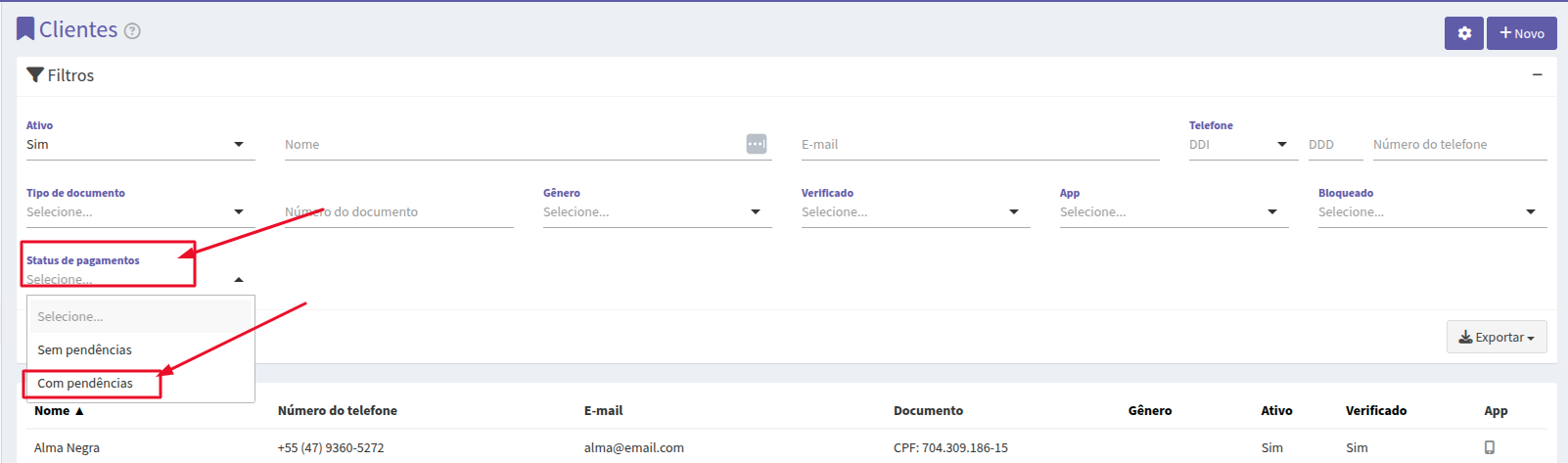Click the Filtros funnel icon
Screen dimensions: 1568x463
click(x=35, y=75)
